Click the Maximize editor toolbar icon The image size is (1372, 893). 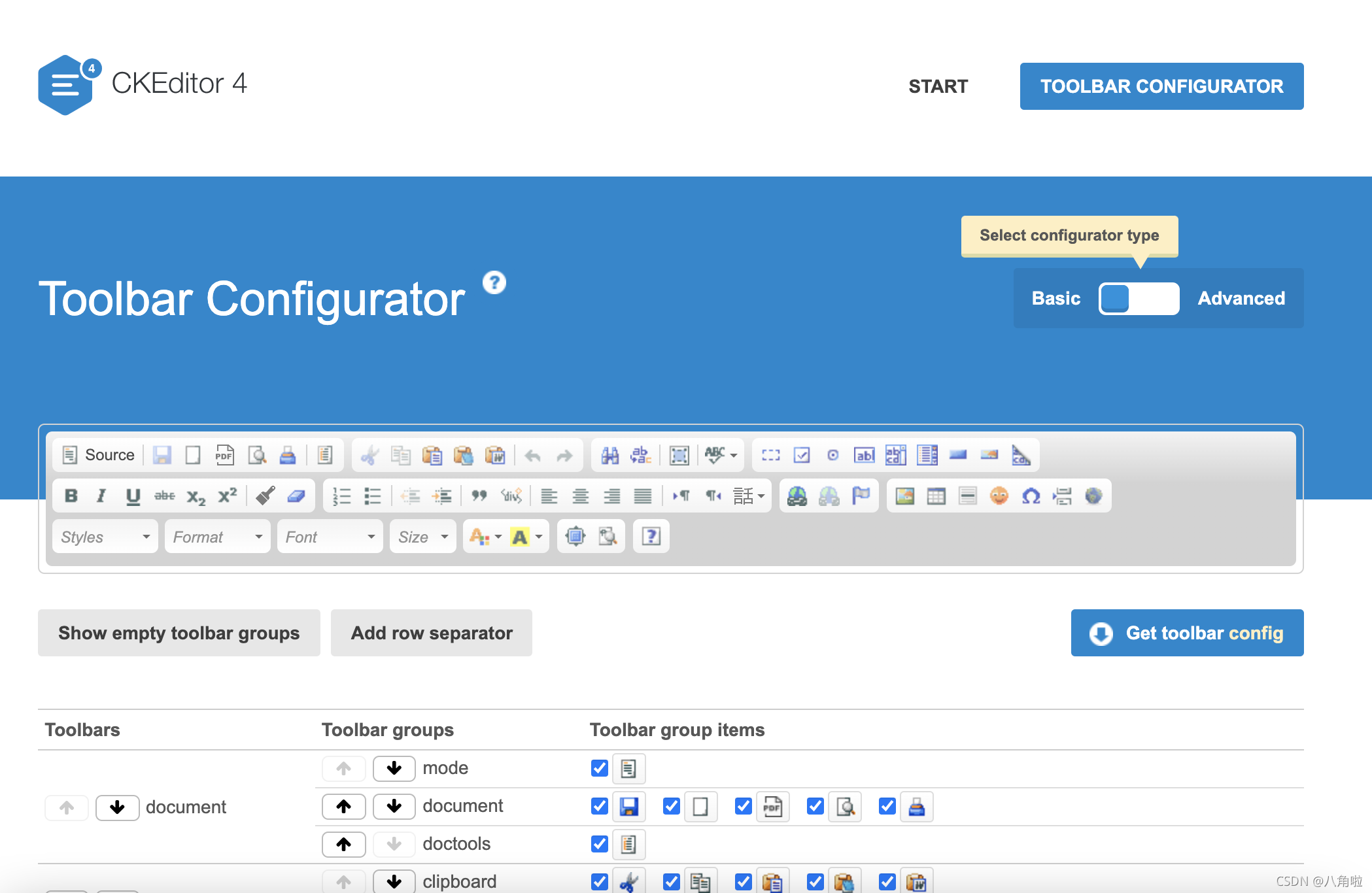tap(575, 537)
